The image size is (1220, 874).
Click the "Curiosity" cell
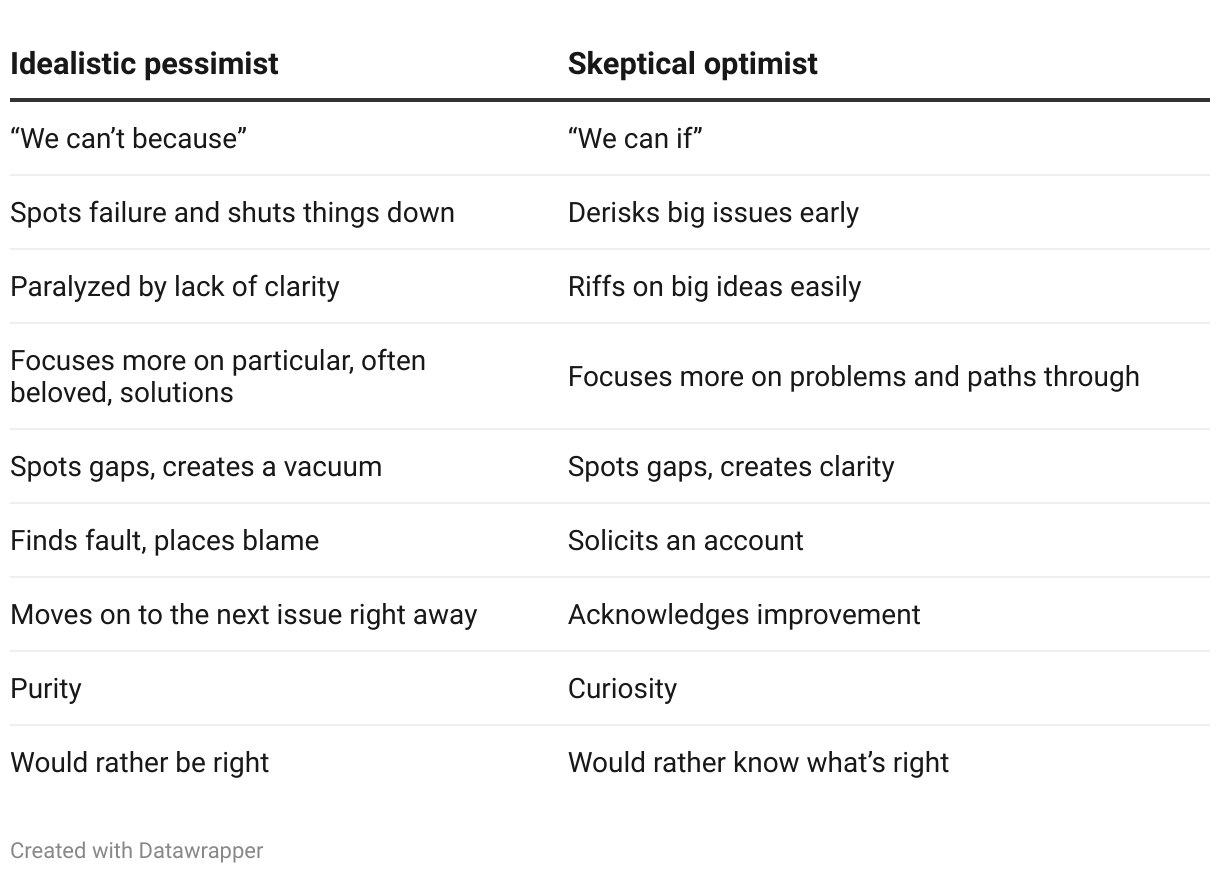622,688
